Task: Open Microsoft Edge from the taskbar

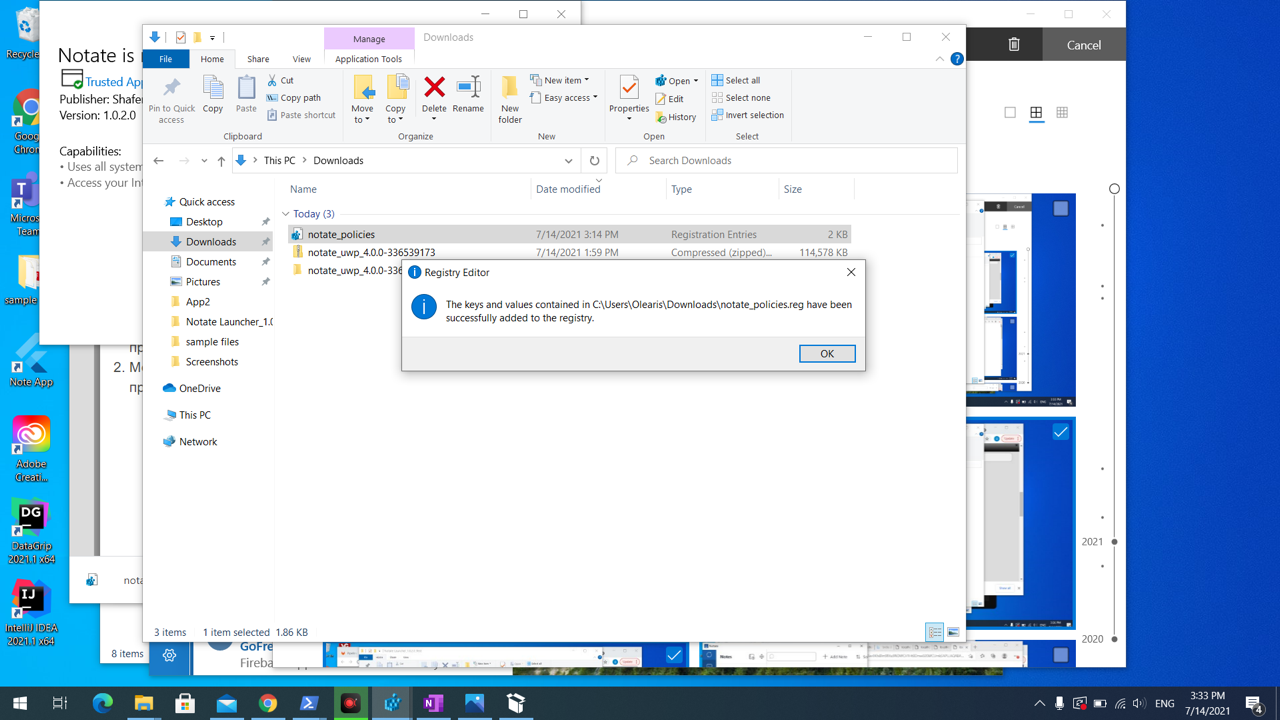Action: click(102, 703)
